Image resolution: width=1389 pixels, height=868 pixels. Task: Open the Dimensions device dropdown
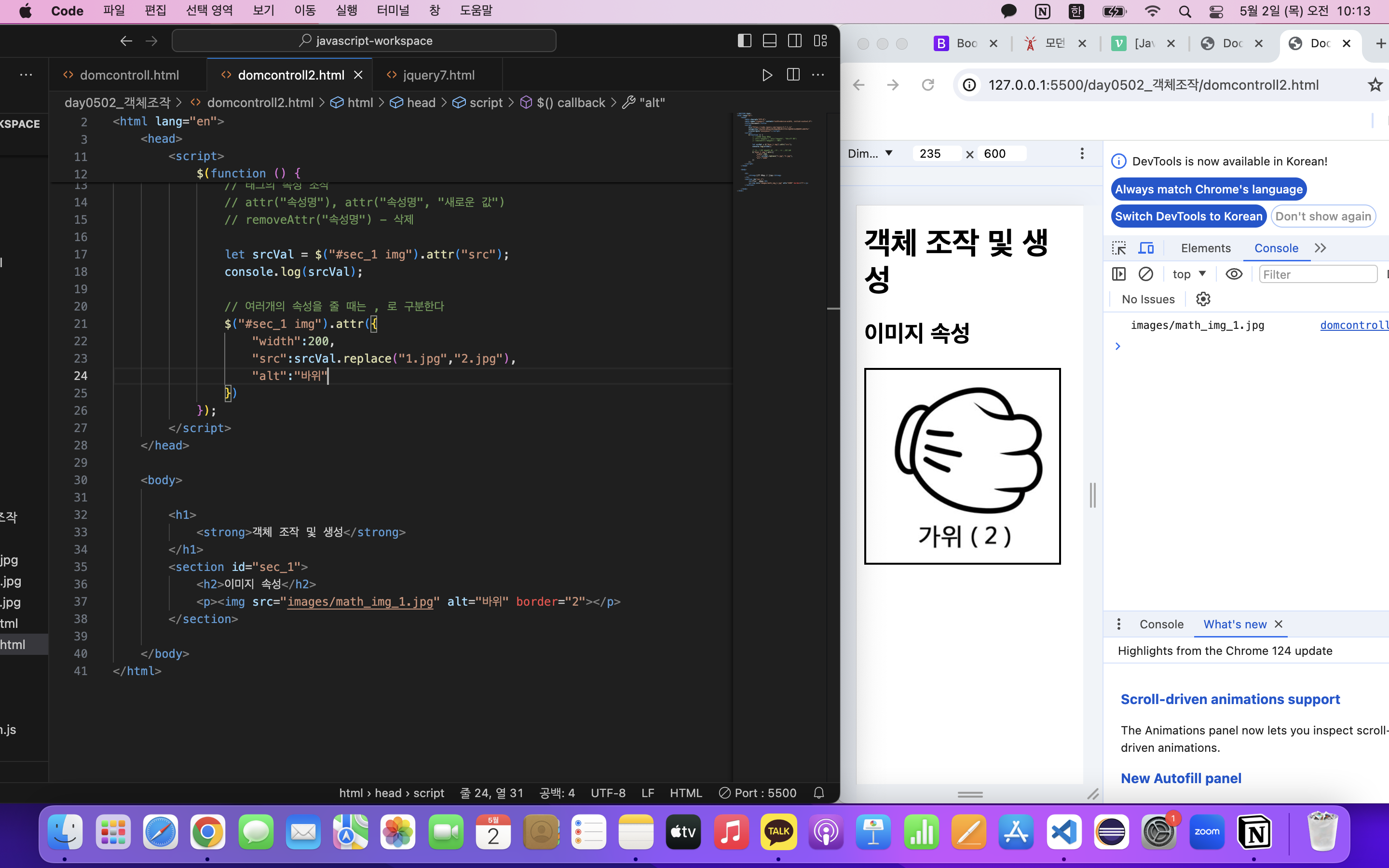coord(871,154)
